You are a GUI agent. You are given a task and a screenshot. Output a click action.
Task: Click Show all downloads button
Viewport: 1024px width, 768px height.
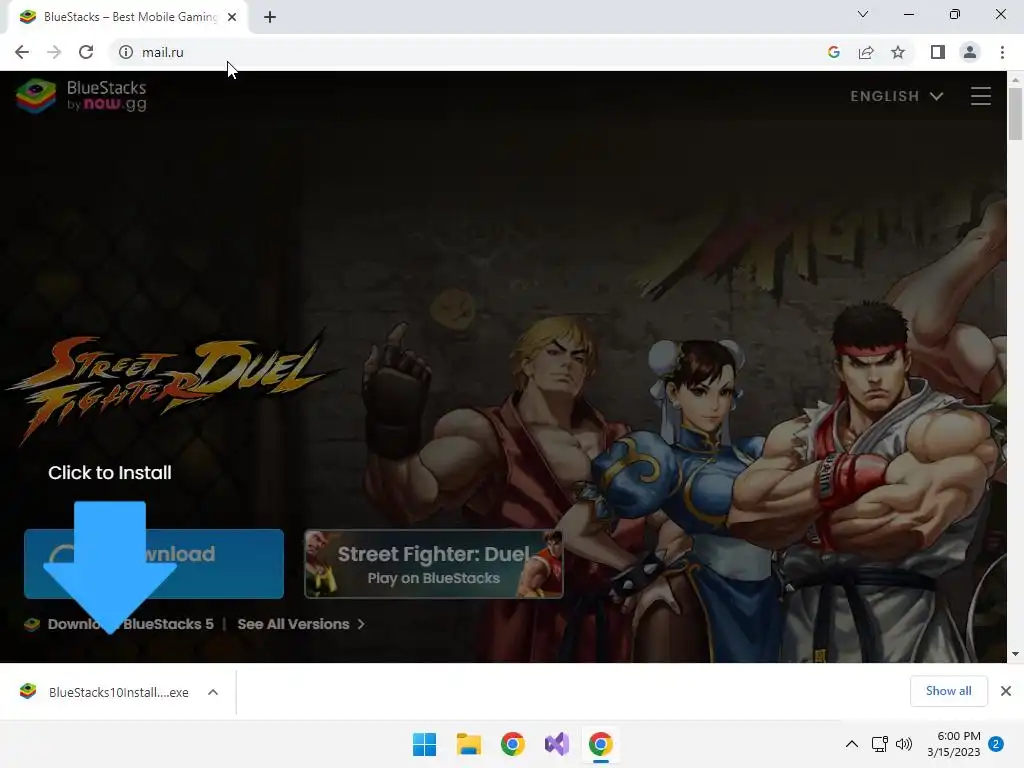point(948,691)
